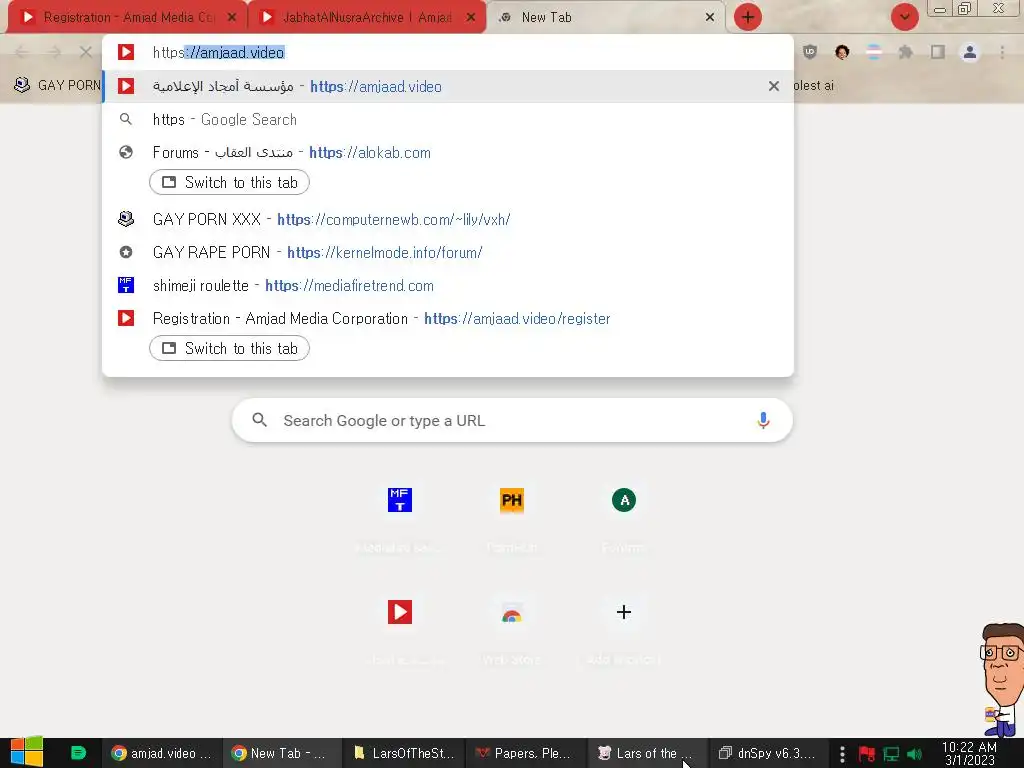Open the network tray icon
1024x768 pixels.
891,754
